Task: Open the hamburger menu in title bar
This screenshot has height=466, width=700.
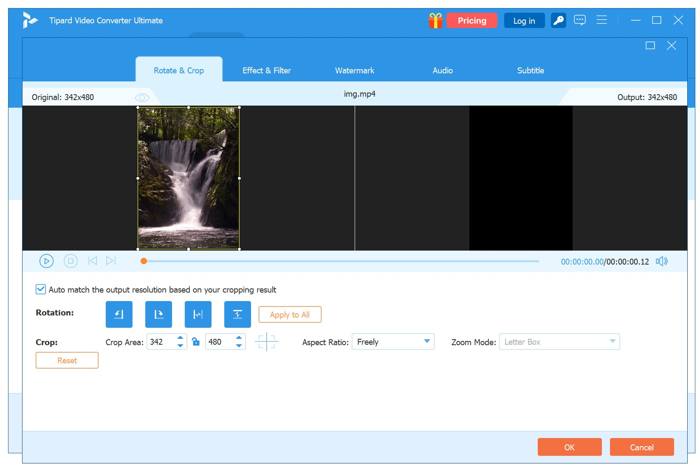Action: point(601,20)
